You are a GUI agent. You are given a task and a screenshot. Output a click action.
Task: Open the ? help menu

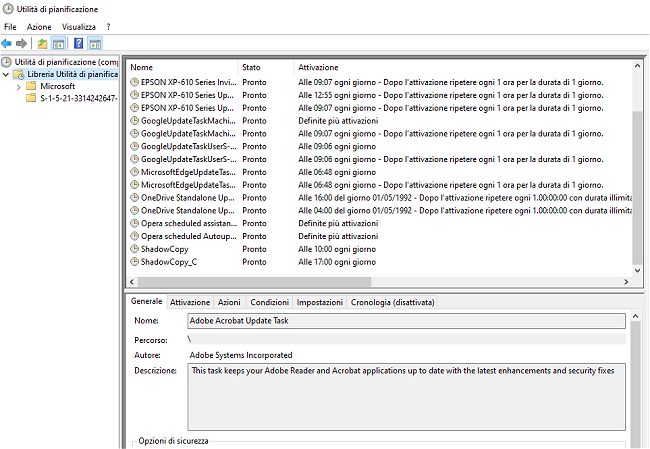pos(108,27)
